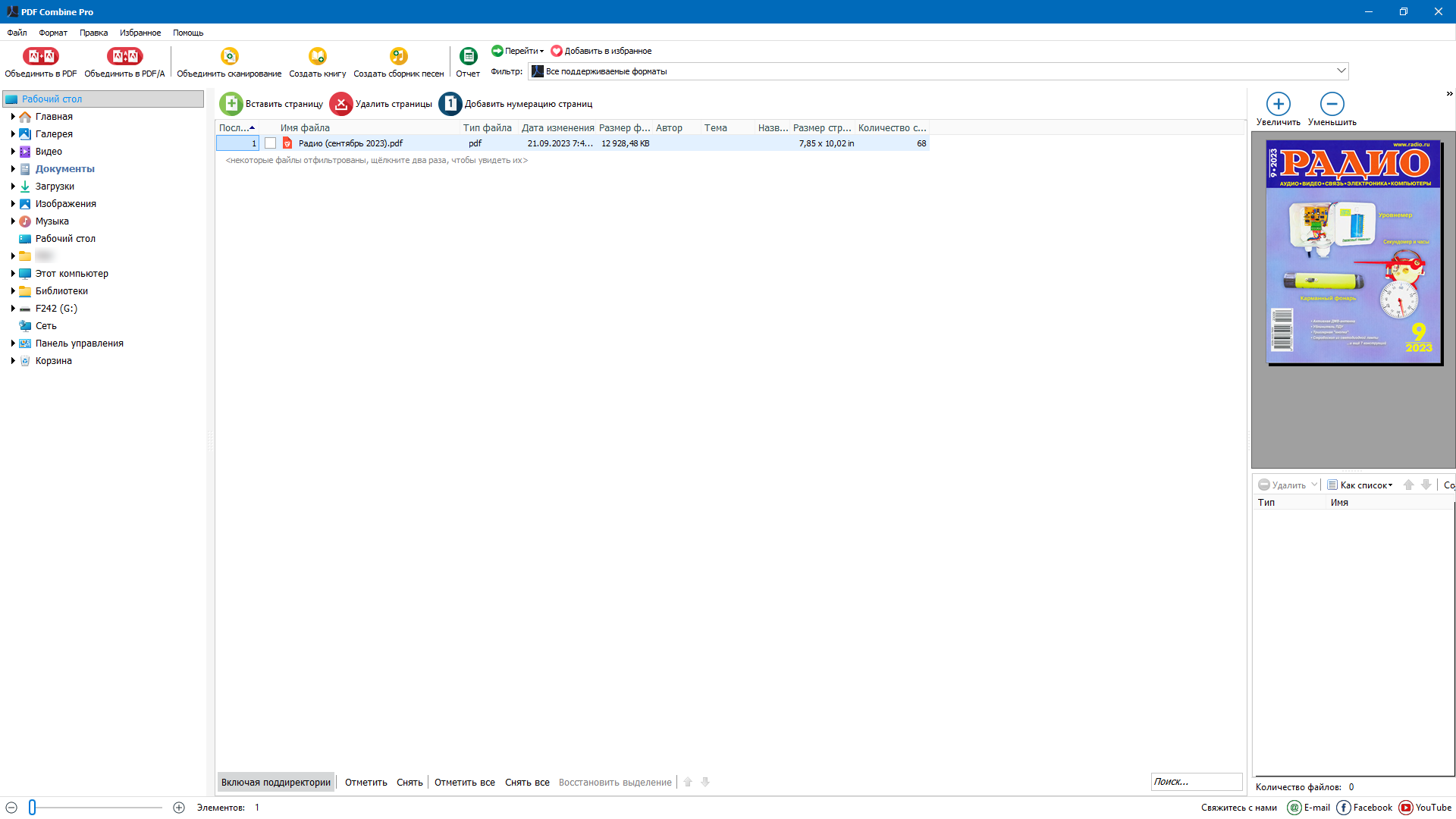Click the Отметить все button
Screen dimensions: 1456x819
(x=464, y=782)
